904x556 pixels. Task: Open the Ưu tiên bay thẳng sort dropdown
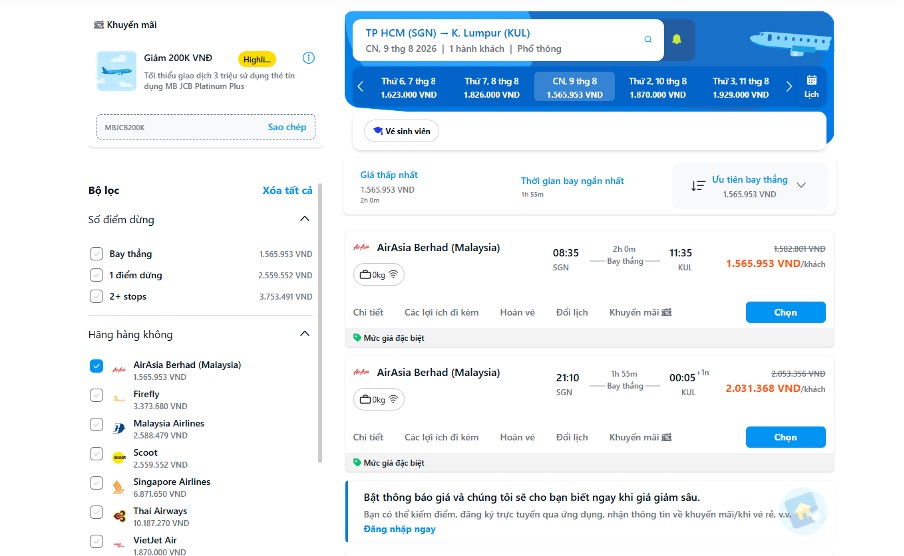click(749, 186)
